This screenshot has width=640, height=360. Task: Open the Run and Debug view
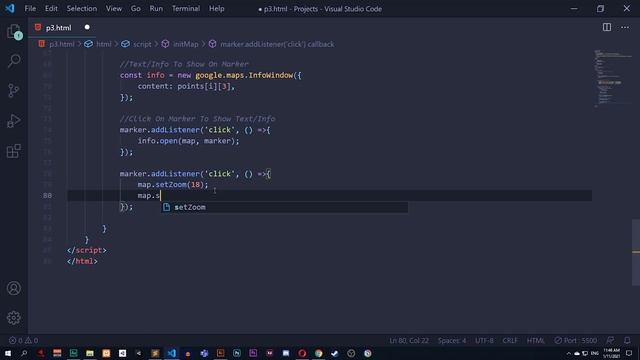pyautogui.click(x=14, y=121)
